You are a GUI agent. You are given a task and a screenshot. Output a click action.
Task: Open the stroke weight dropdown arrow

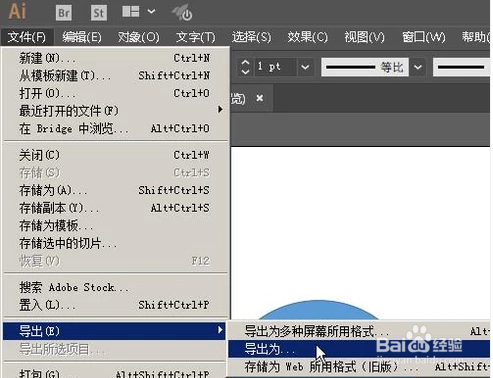[x=305, y=67]
